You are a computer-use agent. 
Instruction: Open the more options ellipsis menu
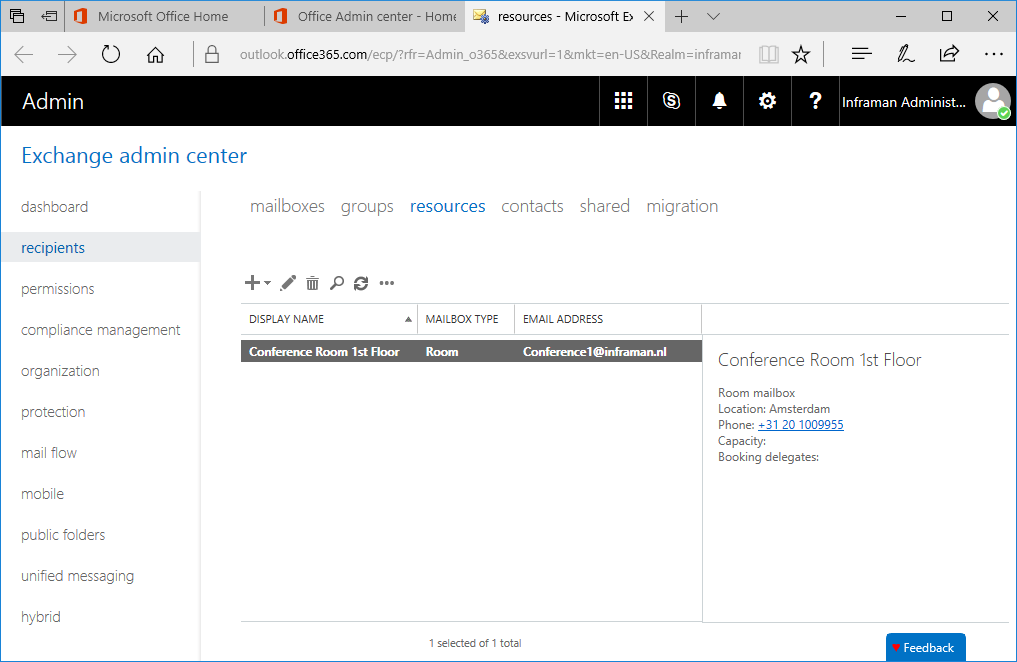coord(387,284)
